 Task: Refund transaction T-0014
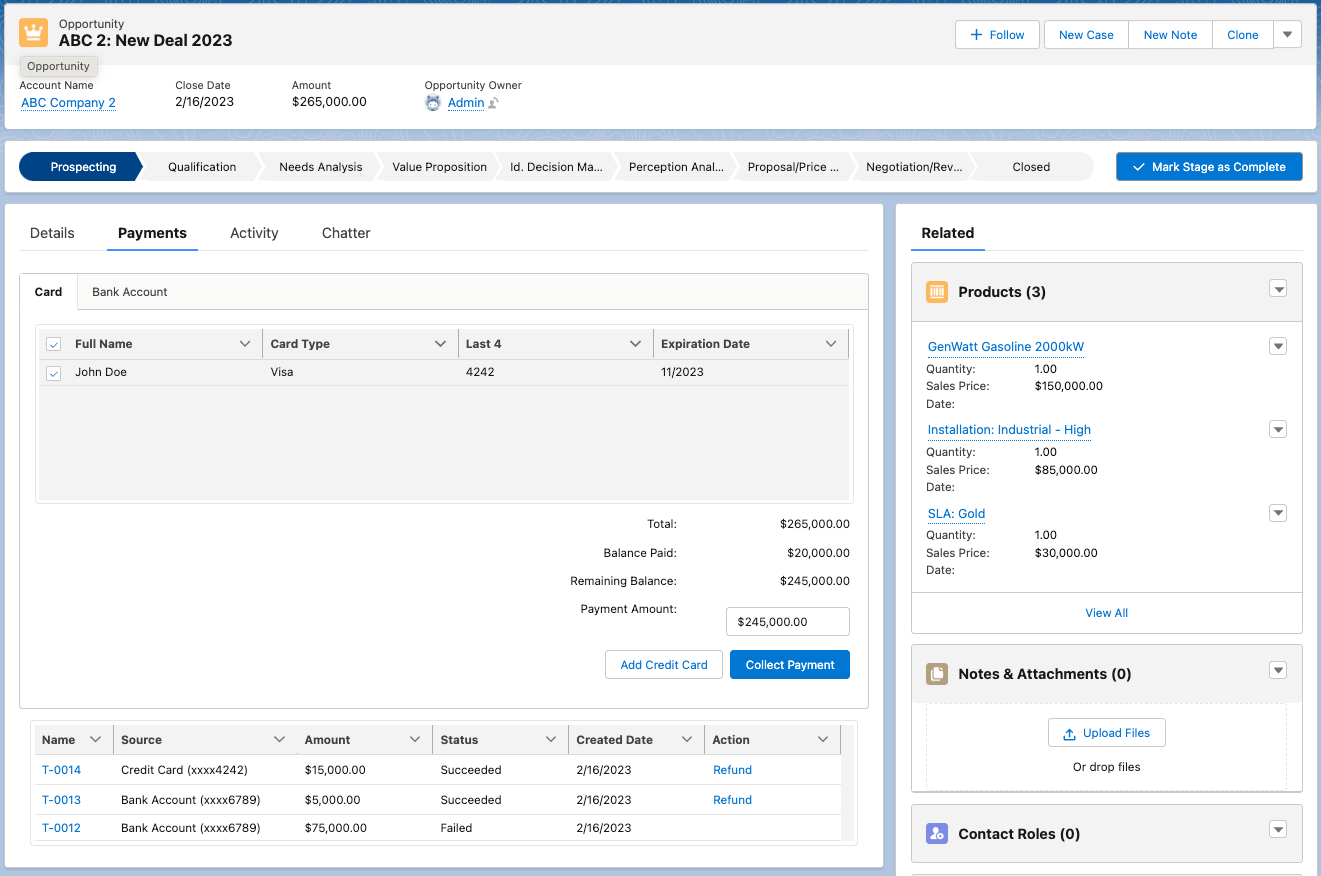(732, 770)
